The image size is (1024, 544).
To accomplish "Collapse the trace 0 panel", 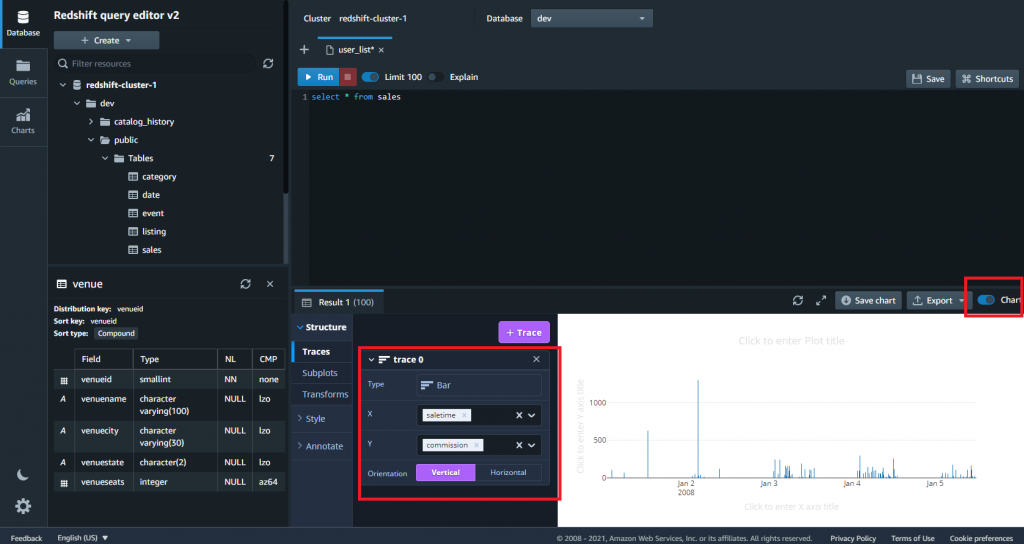I will [372, 360].
